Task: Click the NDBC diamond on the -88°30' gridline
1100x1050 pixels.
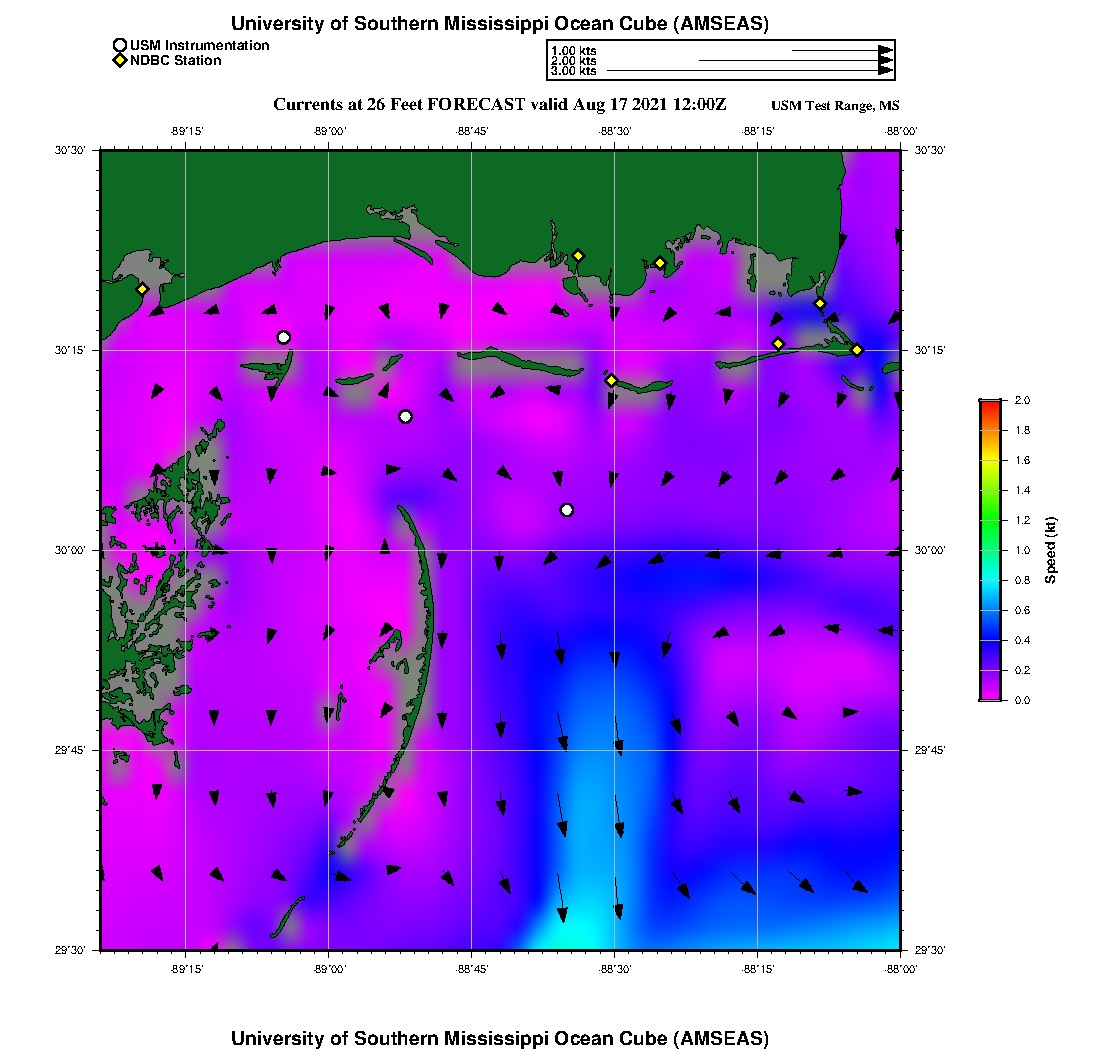Action: pyautogui.click(x=612, y=380)
